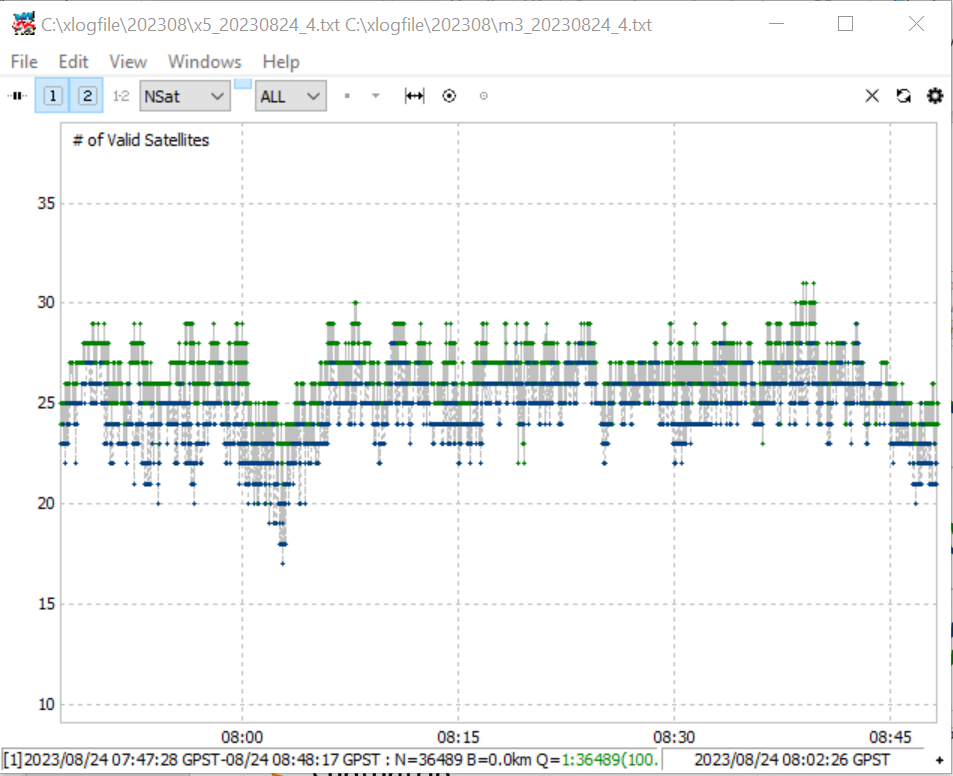Click the clear X icon in toolbar
953x776 pixels.
pos(872,95)
